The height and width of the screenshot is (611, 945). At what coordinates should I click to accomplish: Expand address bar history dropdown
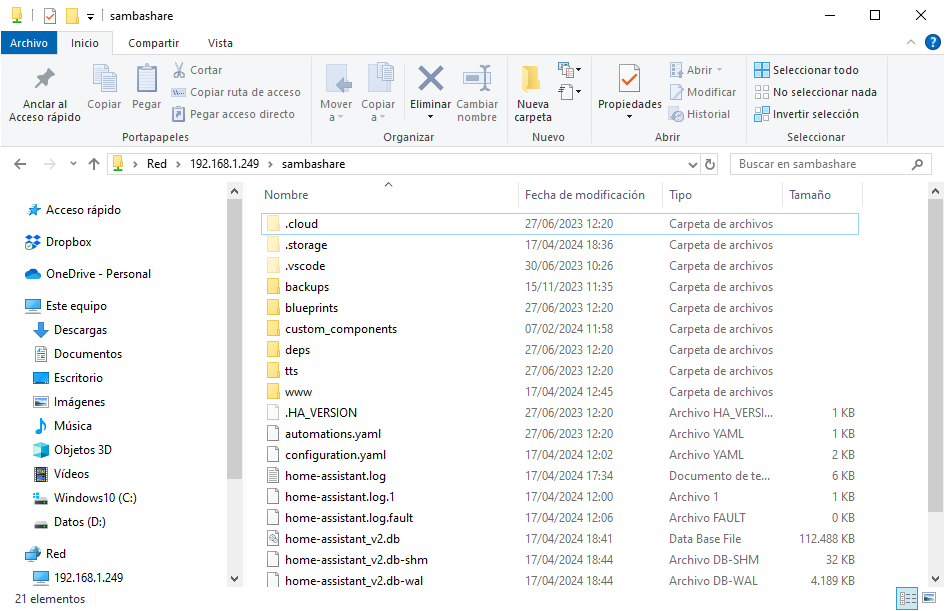coord(692,164)
